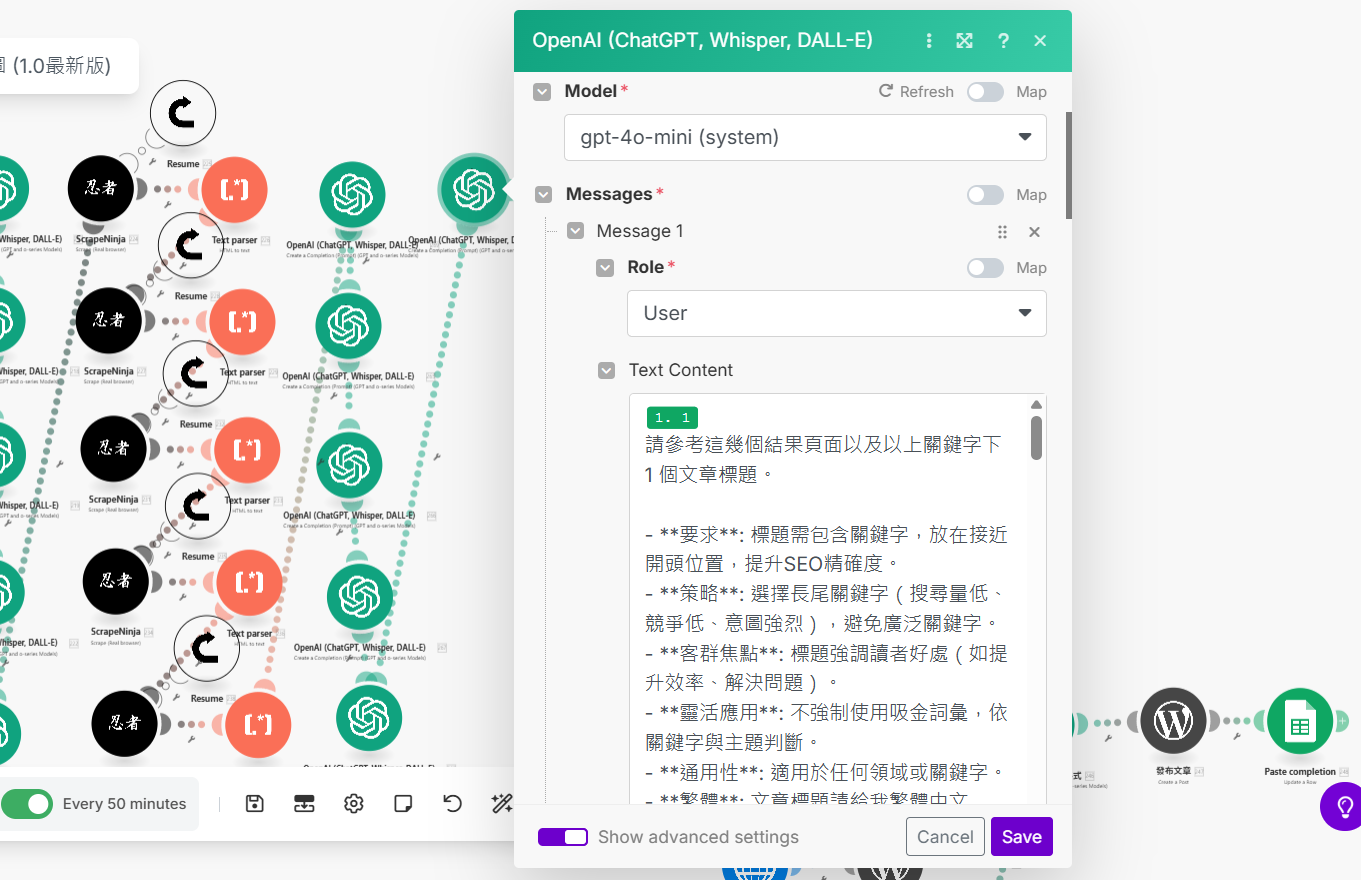1361x880 pixels.
Task: Select the topmost Text parser module
Action: [234, 189]
